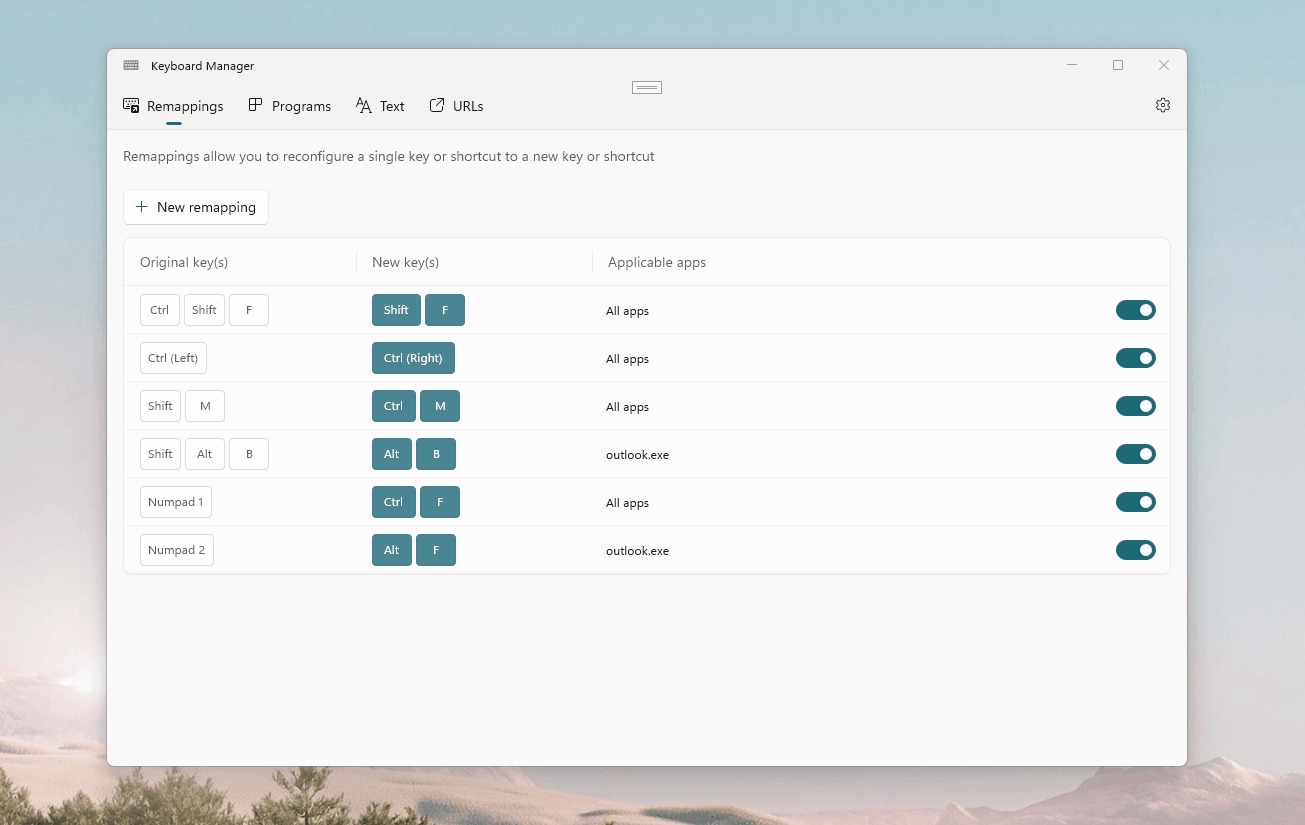Click the Programs tab icon
Viewport: 1305px width, 825px height.
[256, 105]
